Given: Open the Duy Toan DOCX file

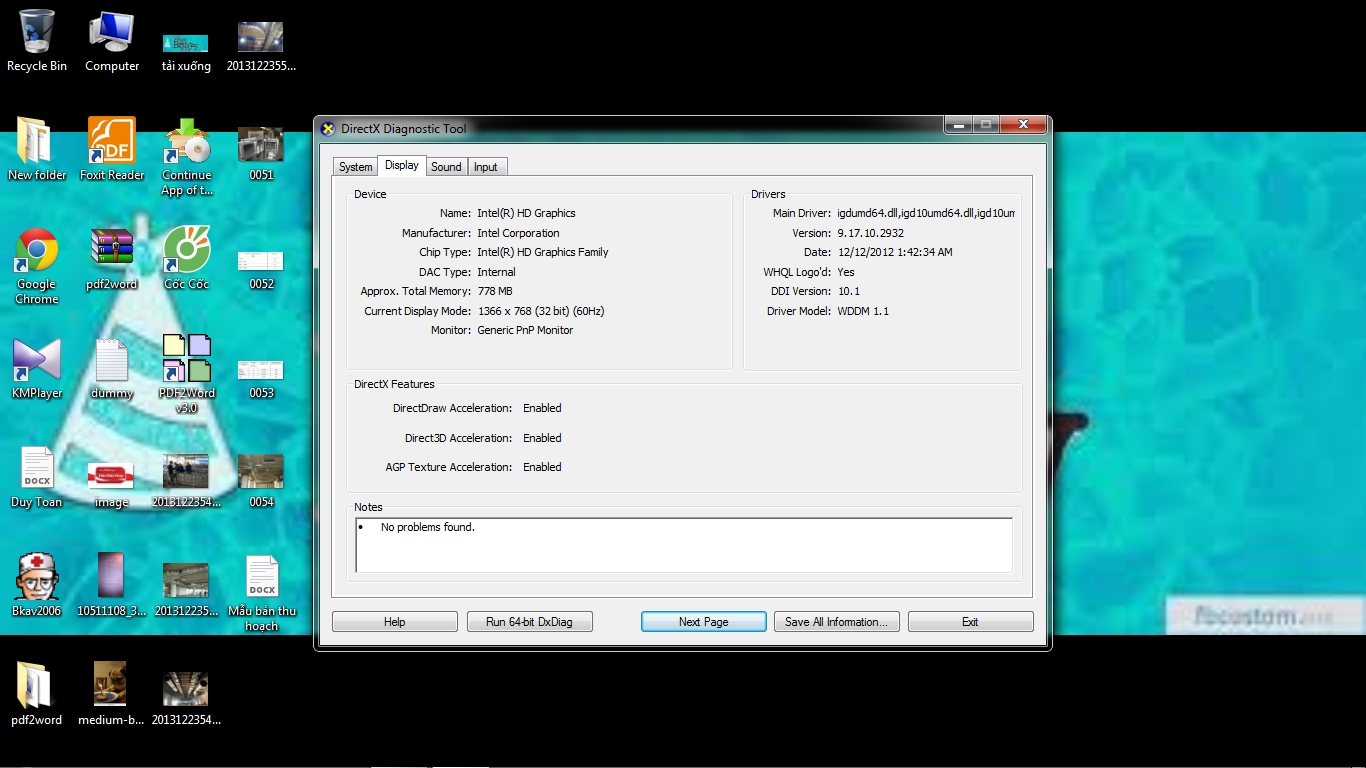Looking at the screenshot, I should click(x=37, y=470).
